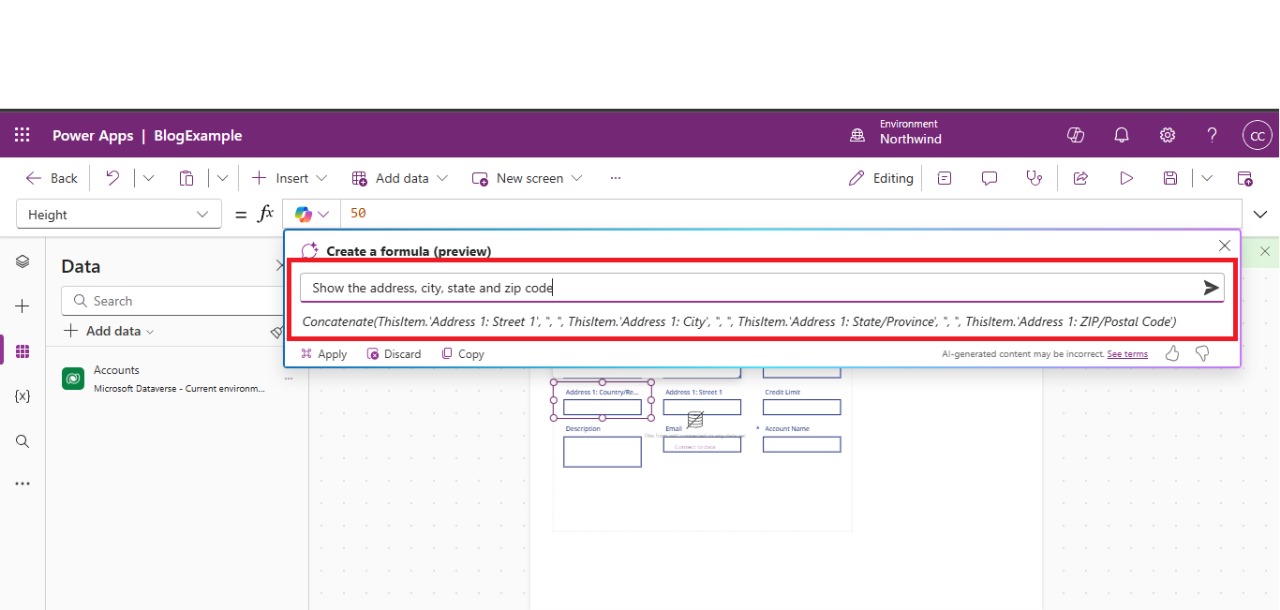Click the Play preview app icon
Screen dimensions: 1280x610
(x=1126, y=178)
